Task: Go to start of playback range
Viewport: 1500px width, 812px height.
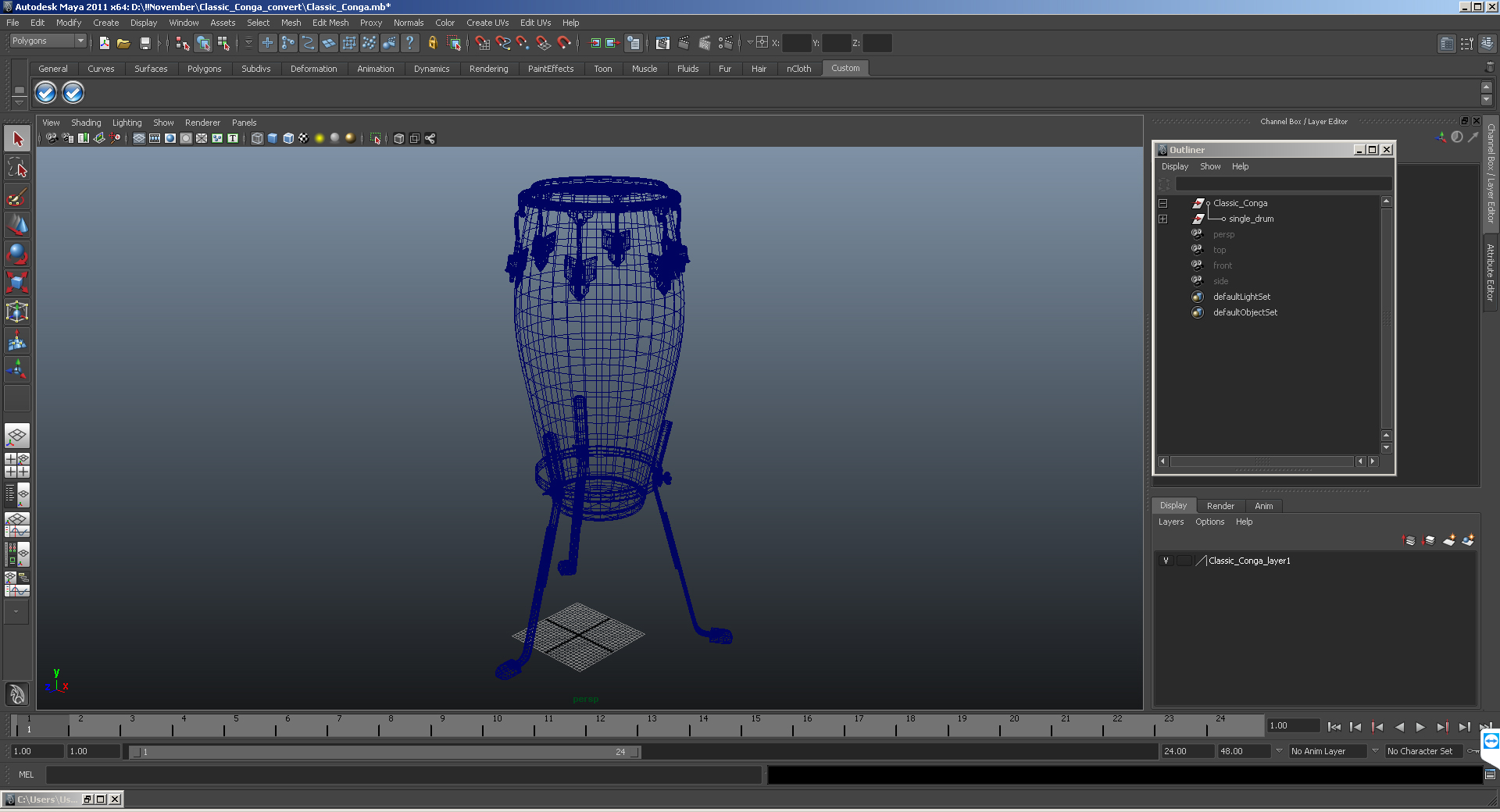Action: tap(1334, 727)
